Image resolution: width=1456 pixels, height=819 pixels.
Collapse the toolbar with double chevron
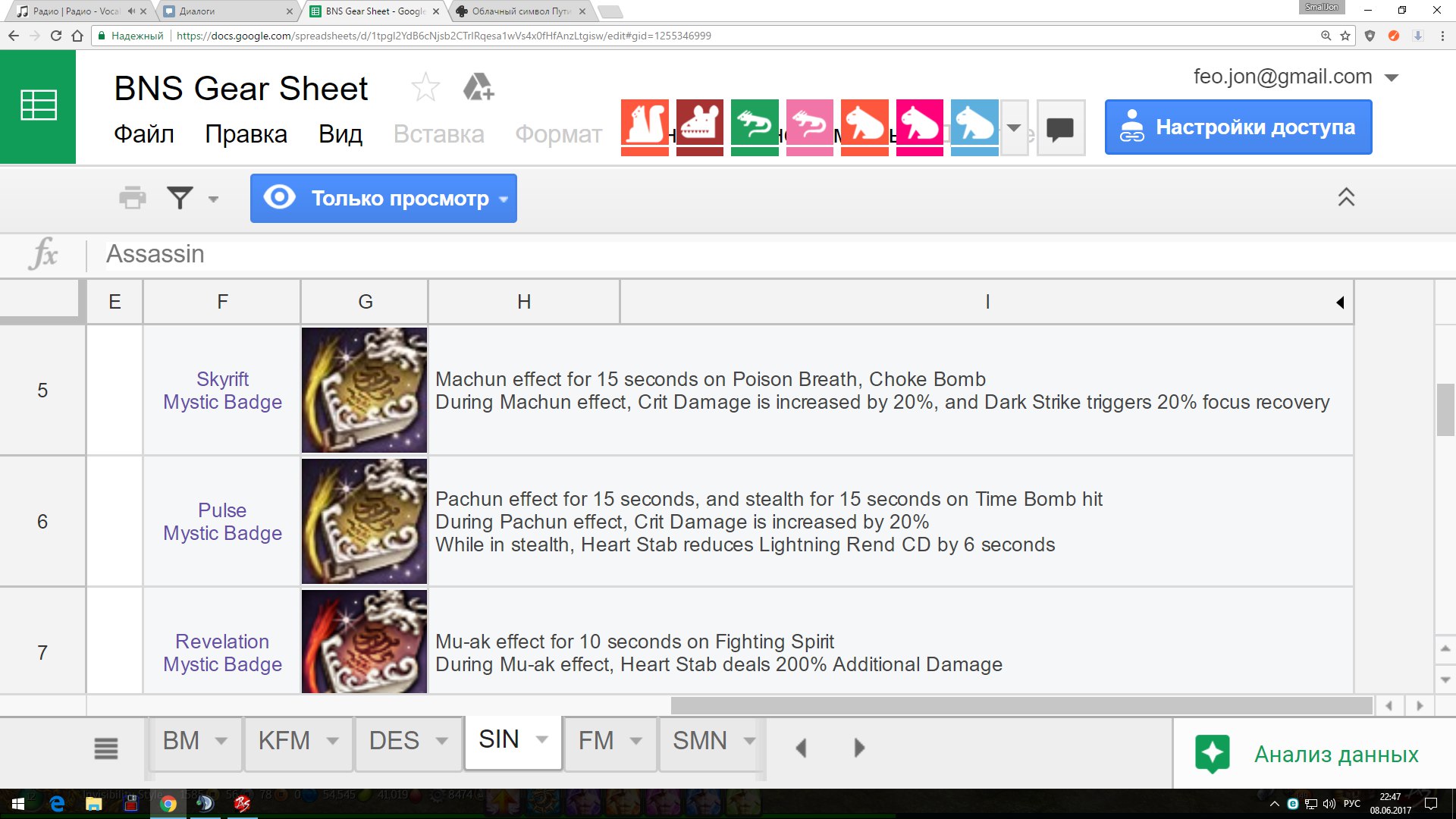pos(1346,197)
